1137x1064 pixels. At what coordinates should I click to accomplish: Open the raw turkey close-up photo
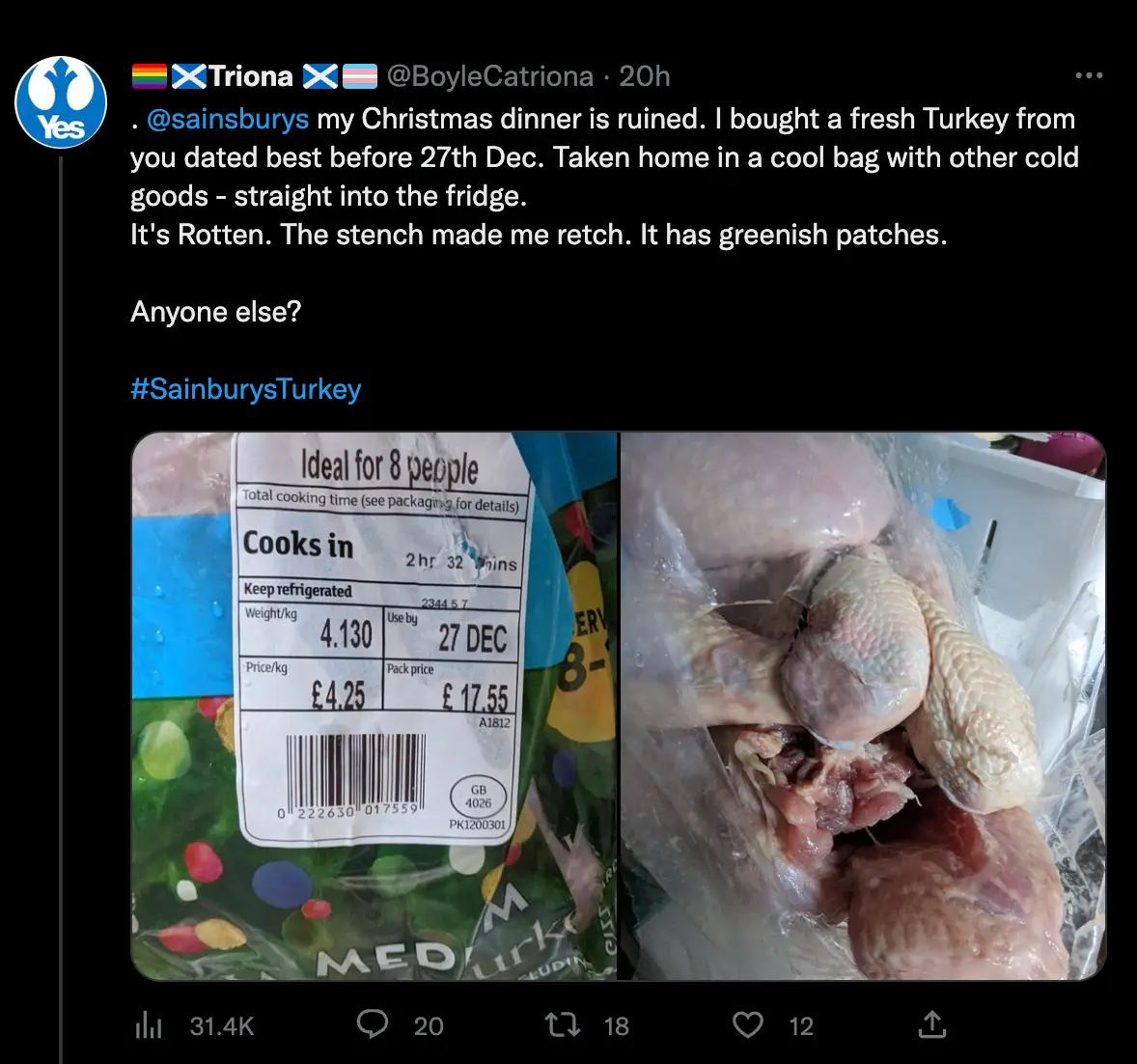(x=862, y=704)
